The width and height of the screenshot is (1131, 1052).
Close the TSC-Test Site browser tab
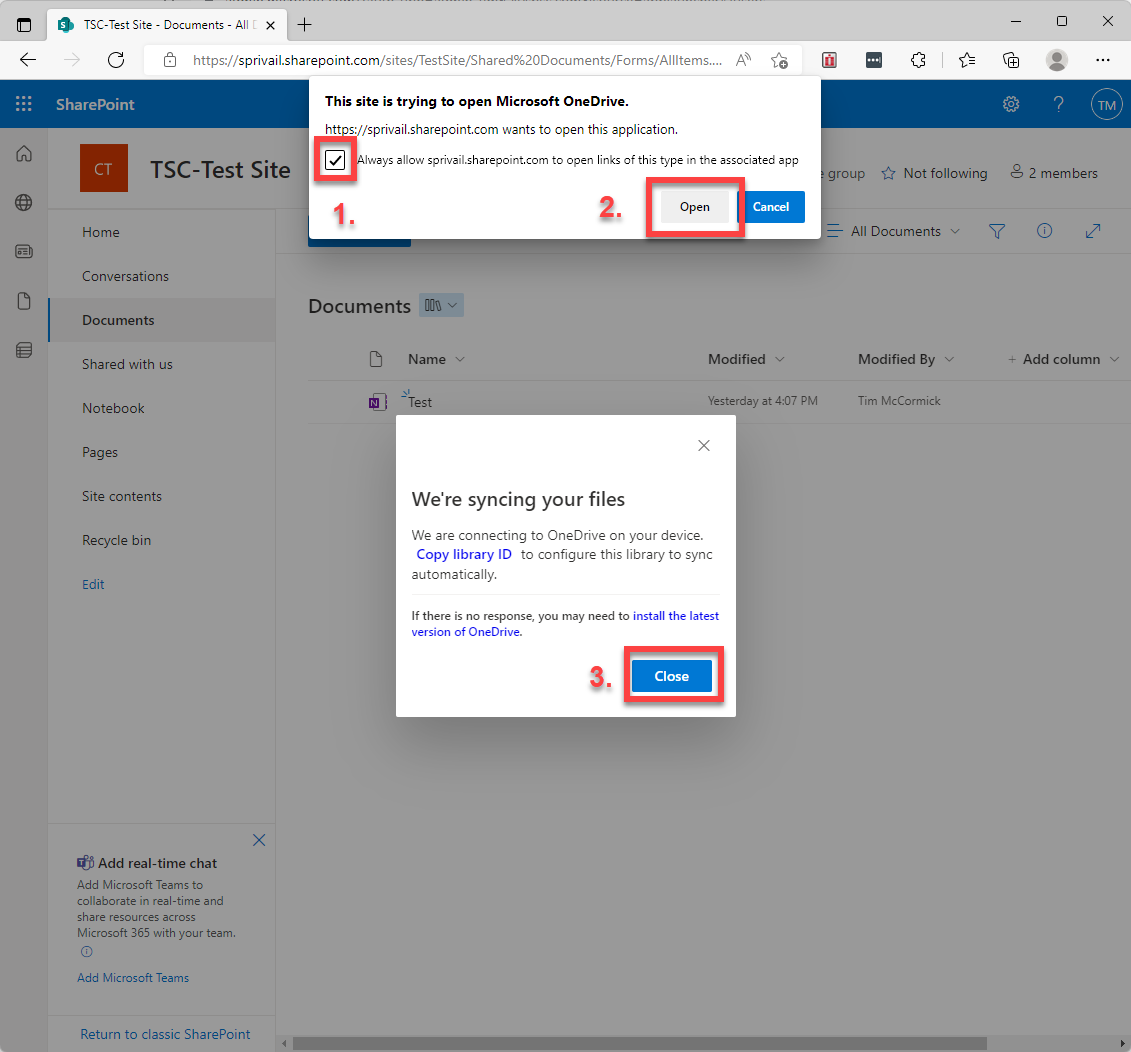point(270,25)
